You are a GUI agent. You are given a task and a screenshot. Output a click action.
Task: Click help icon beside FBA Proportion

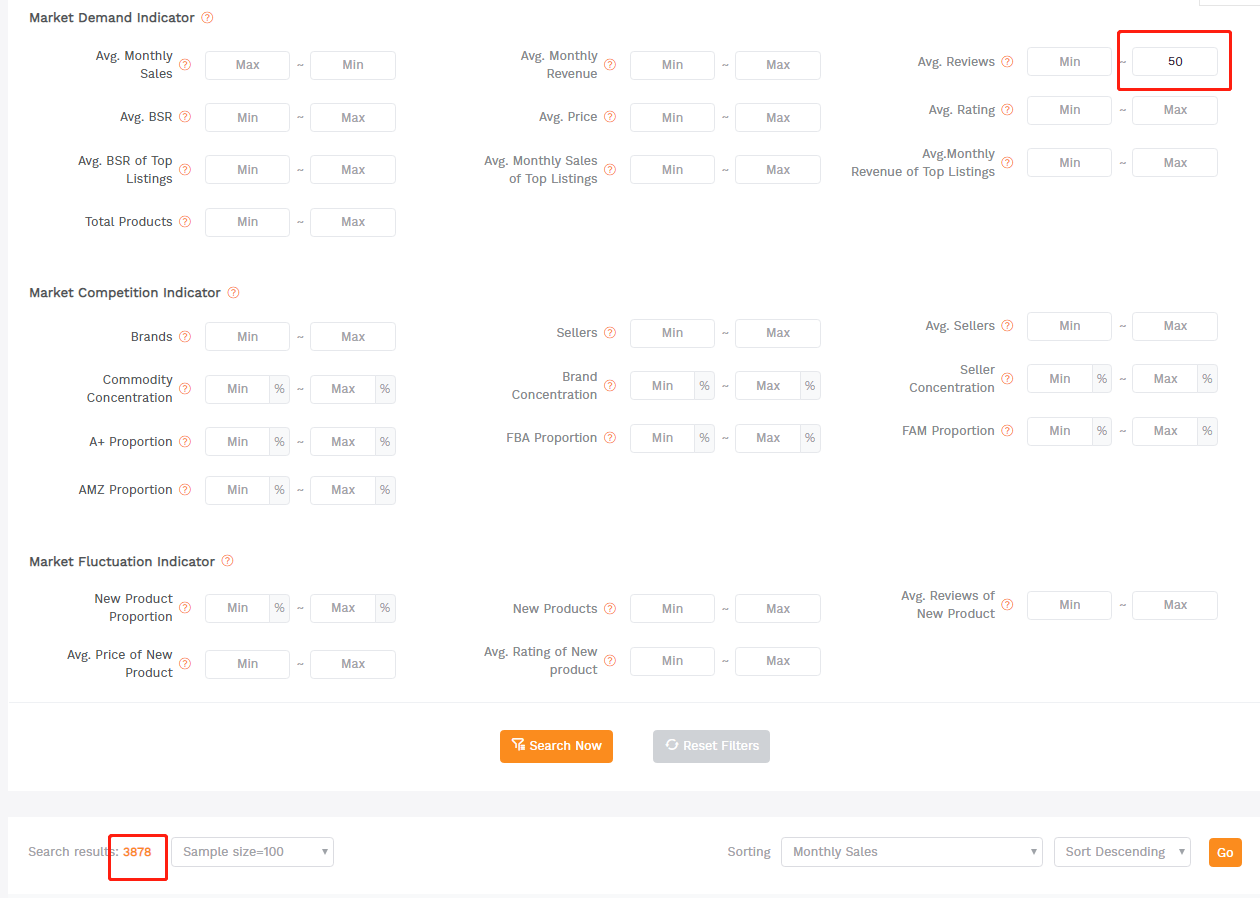pyautogui.click(x=610, y=438)
